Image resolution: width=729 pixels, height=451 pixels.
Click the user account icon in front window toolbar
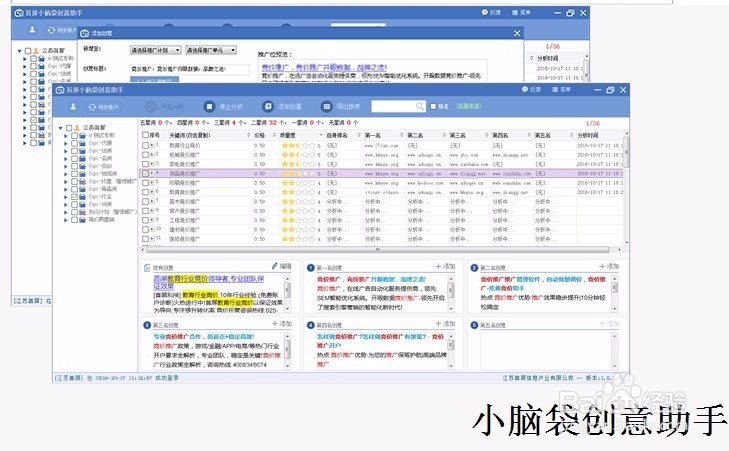click(73, 106)
